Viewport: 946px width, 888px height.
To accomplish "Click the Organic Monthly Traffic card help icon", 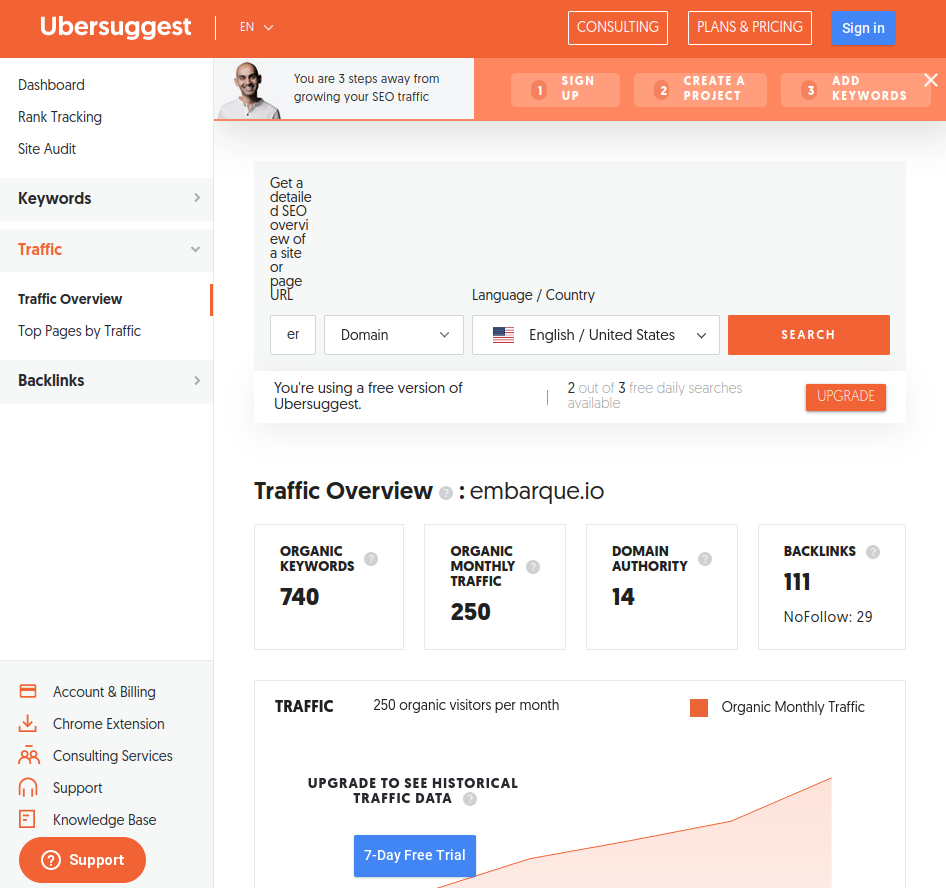I will tap(533, 566).
